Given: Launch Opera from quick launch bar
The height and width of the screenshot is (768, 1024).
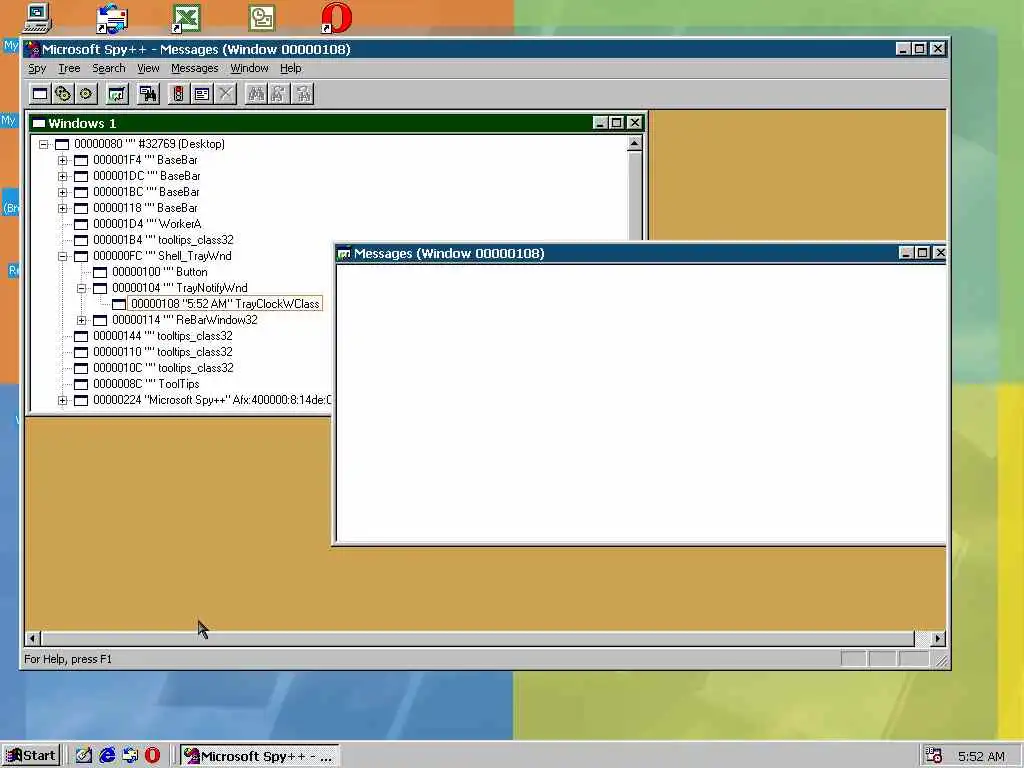Looking at the screenshot, I should click(153, 756).
